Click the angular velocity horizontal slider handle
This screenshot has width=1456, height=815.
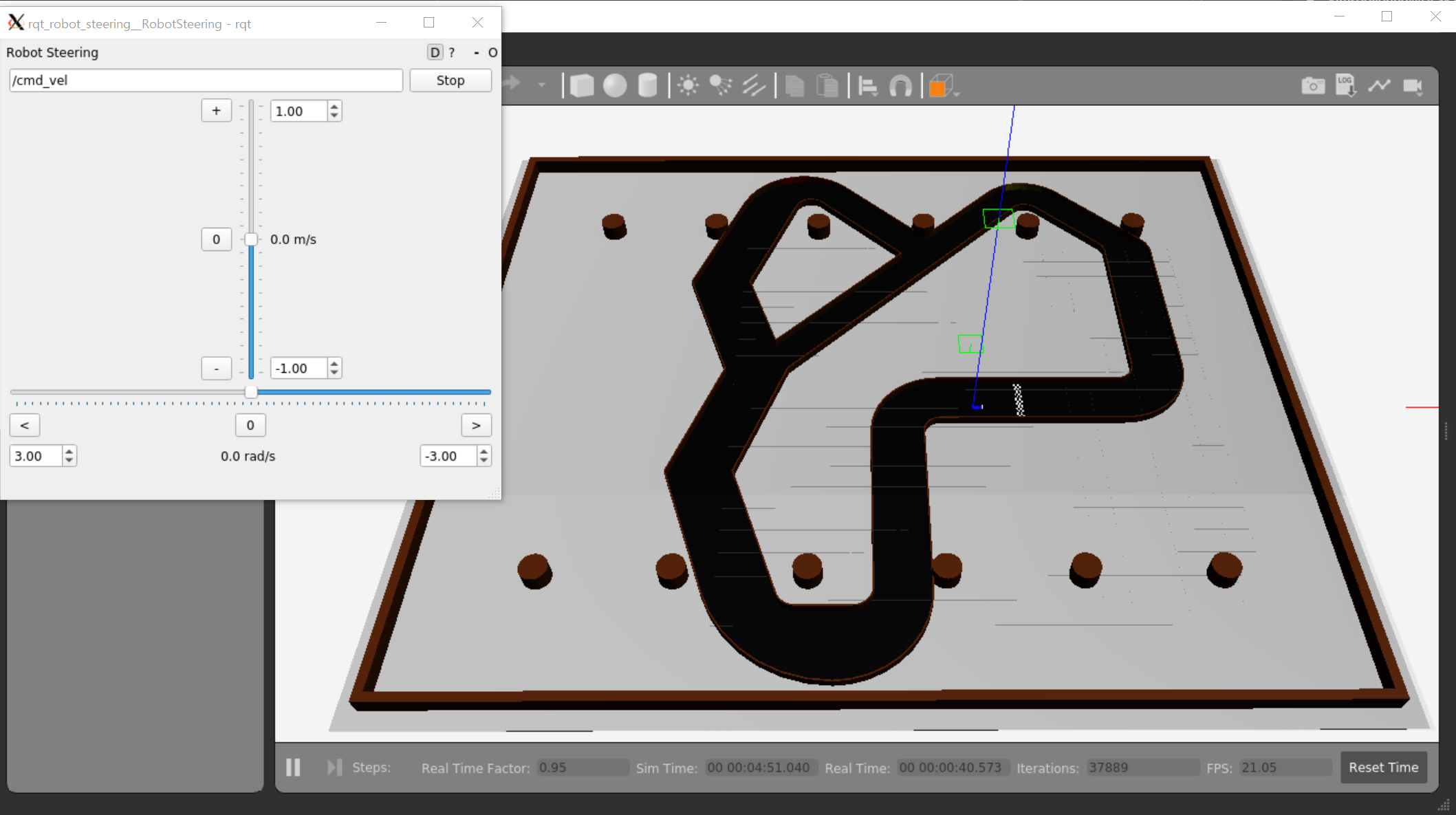(x=251, y=392)
